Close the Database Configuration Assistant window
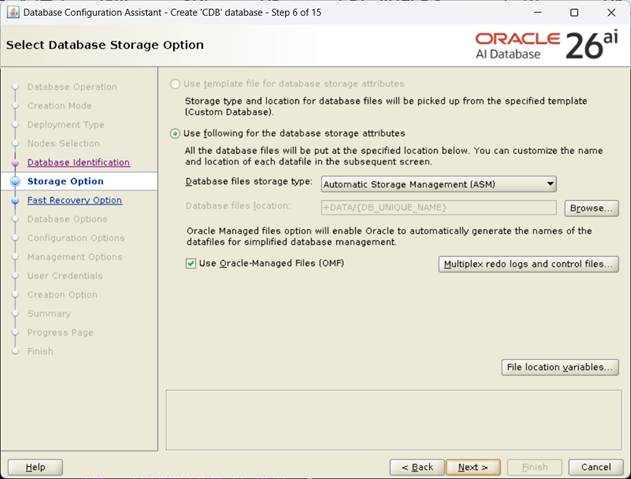 point(611,12)
